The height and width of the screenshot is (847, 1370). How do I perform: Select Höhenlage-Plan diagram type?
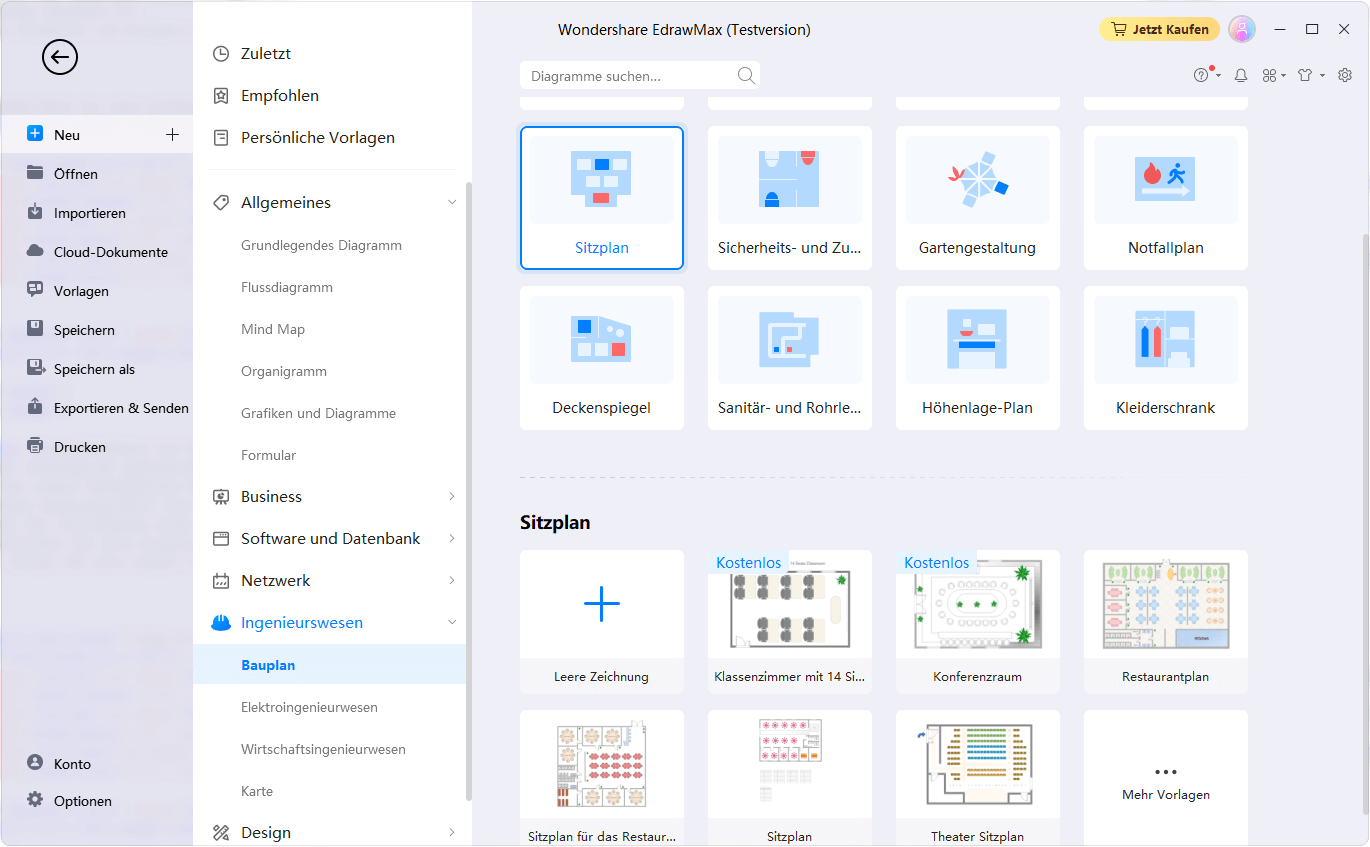click(x=978, y=358)
